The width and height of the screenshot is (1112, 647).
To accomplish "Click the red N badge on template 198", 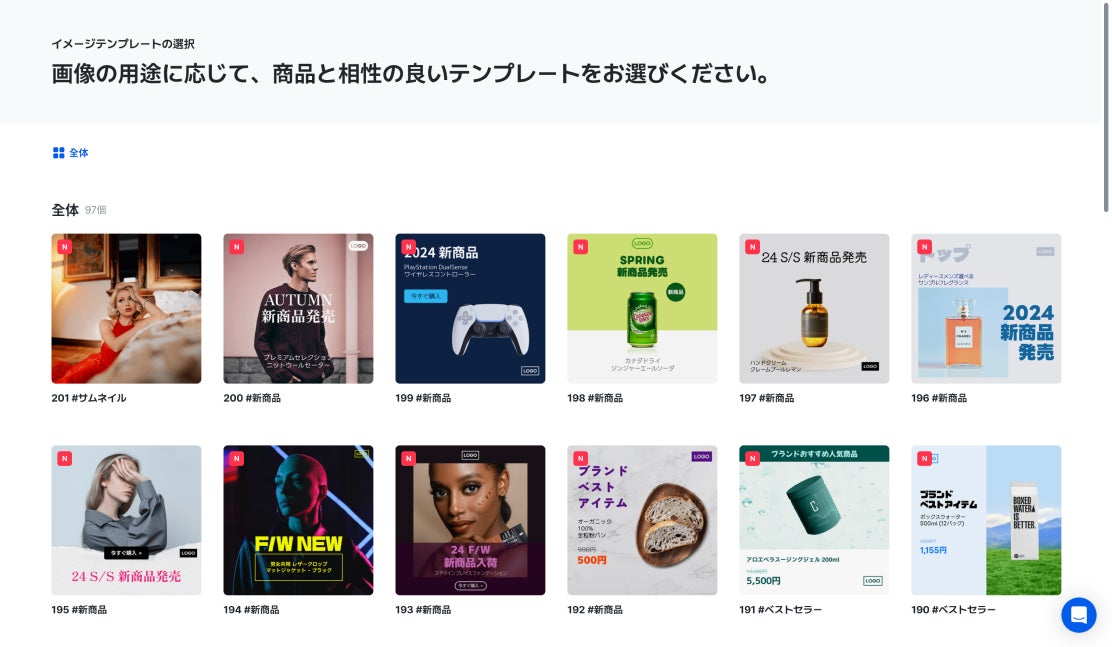I will tap(580, 247).
